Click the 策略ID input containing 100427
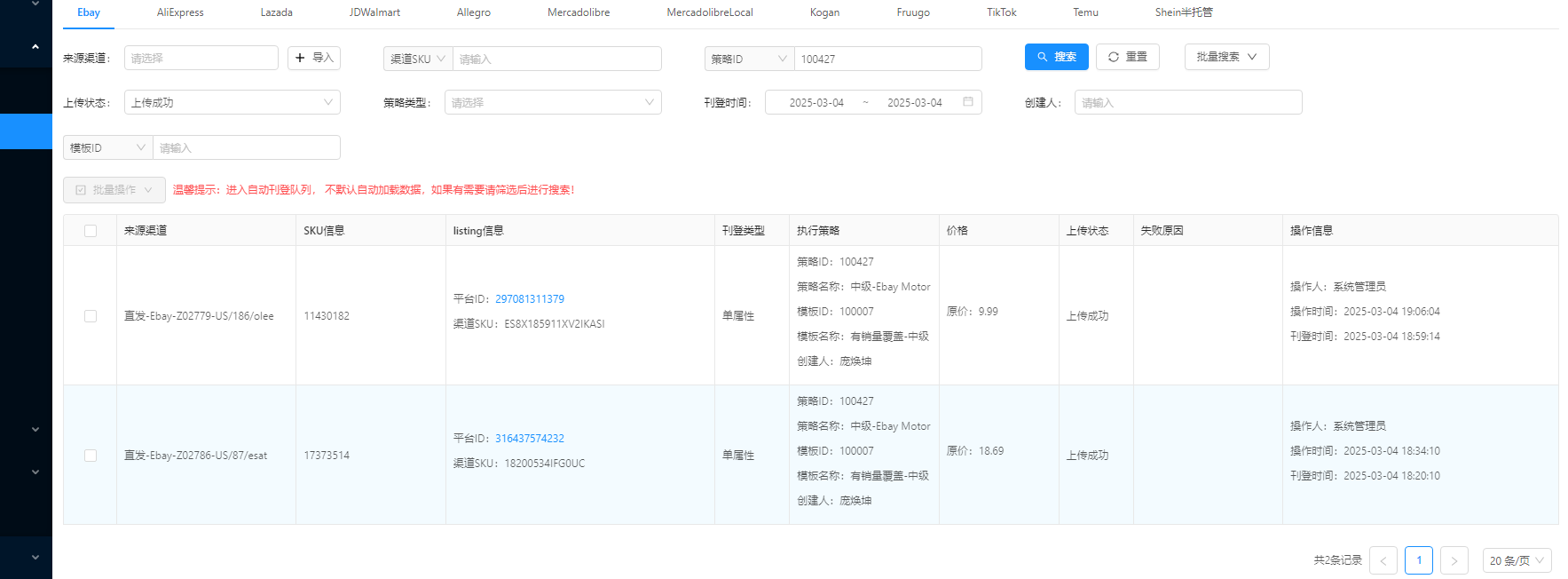Viewport: 1568px width, 579px height. [x=888, y=59]
